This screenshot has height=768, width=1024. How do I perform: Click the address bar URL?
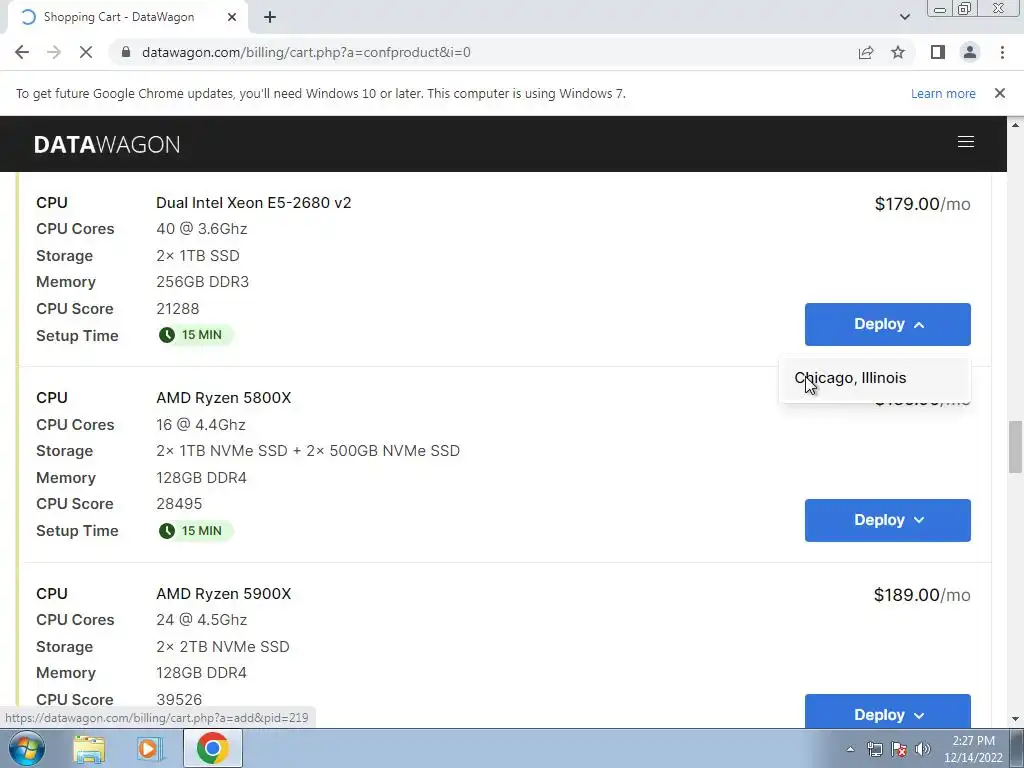(x=306, y=52)
